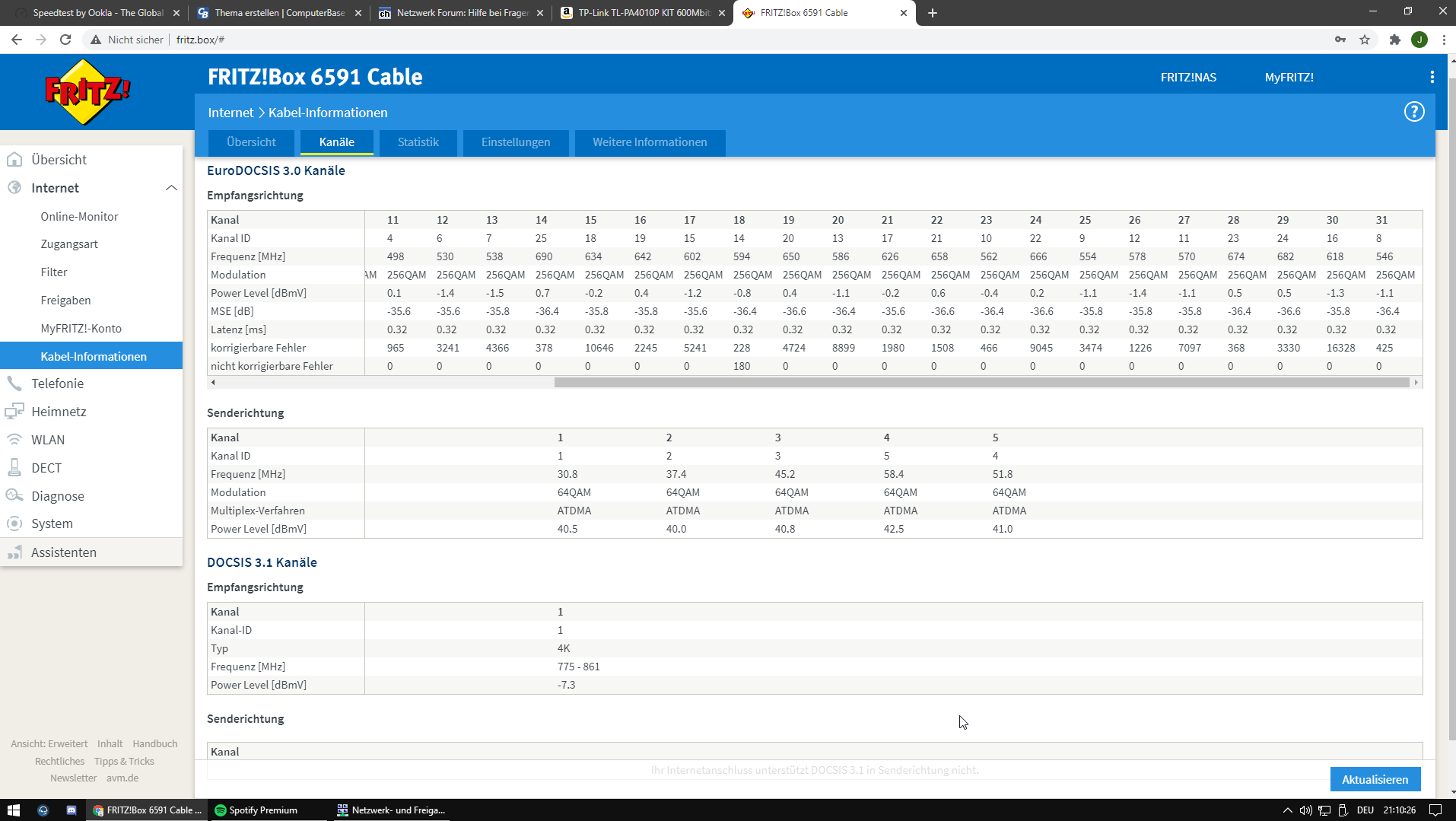Open the MyFRITZ! header link
The width and height of the screenshot is (1456, 821).
coord(1289,77)
